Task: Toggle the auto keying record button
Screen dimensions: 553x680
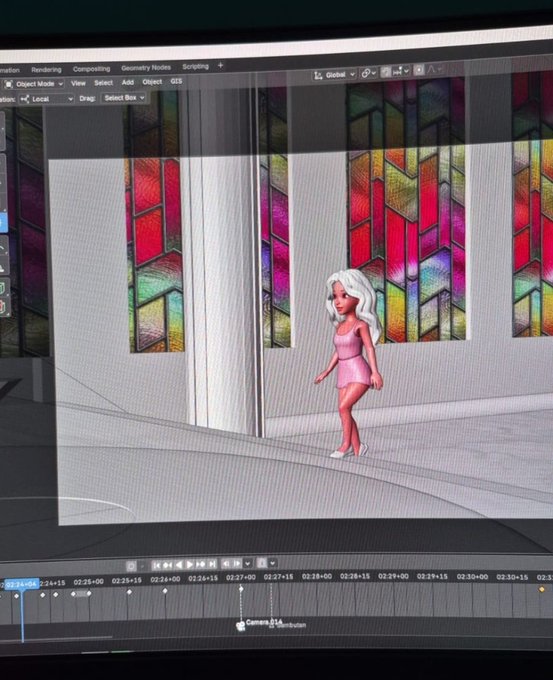Action: click(131, 566)
